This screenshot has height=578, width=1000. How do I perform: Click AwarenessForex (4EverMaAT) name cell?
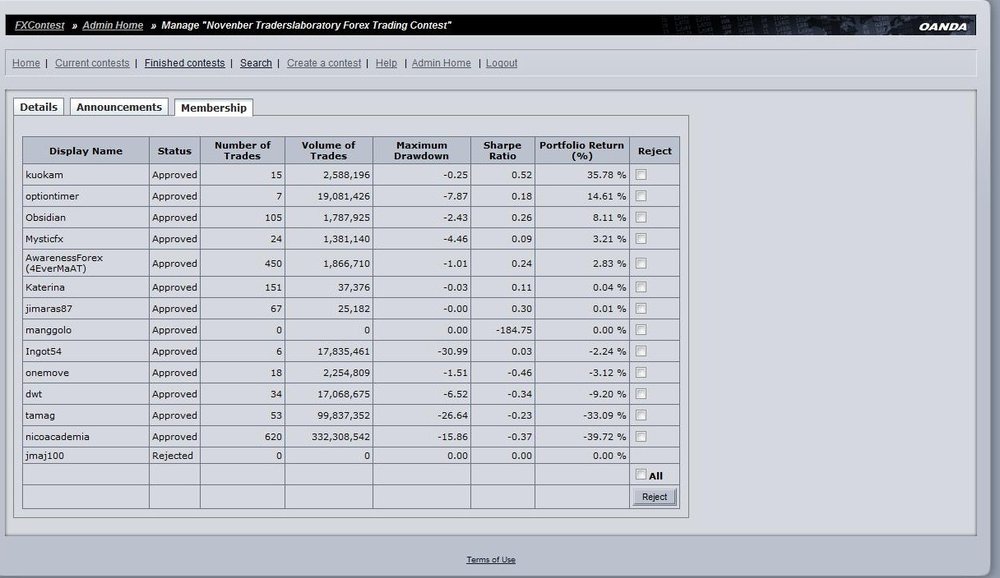point(85,263)
